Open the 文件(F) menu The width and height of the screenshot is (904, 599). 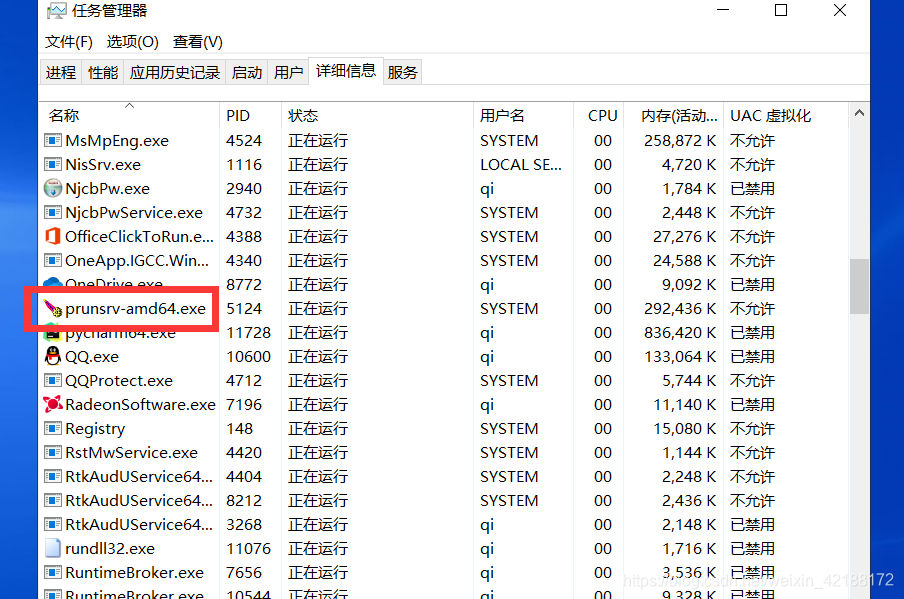coord(69,42)
